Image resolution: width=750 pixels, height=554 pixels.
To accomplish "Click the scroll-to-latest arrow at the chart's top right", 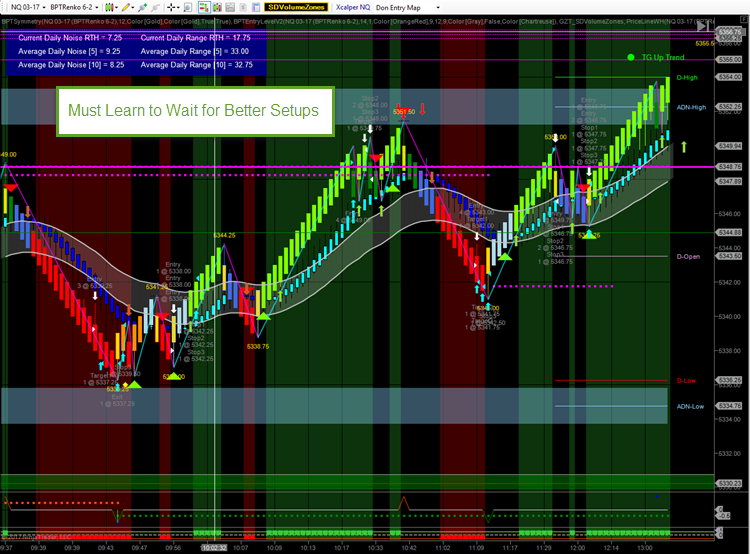I will (702, 26).
